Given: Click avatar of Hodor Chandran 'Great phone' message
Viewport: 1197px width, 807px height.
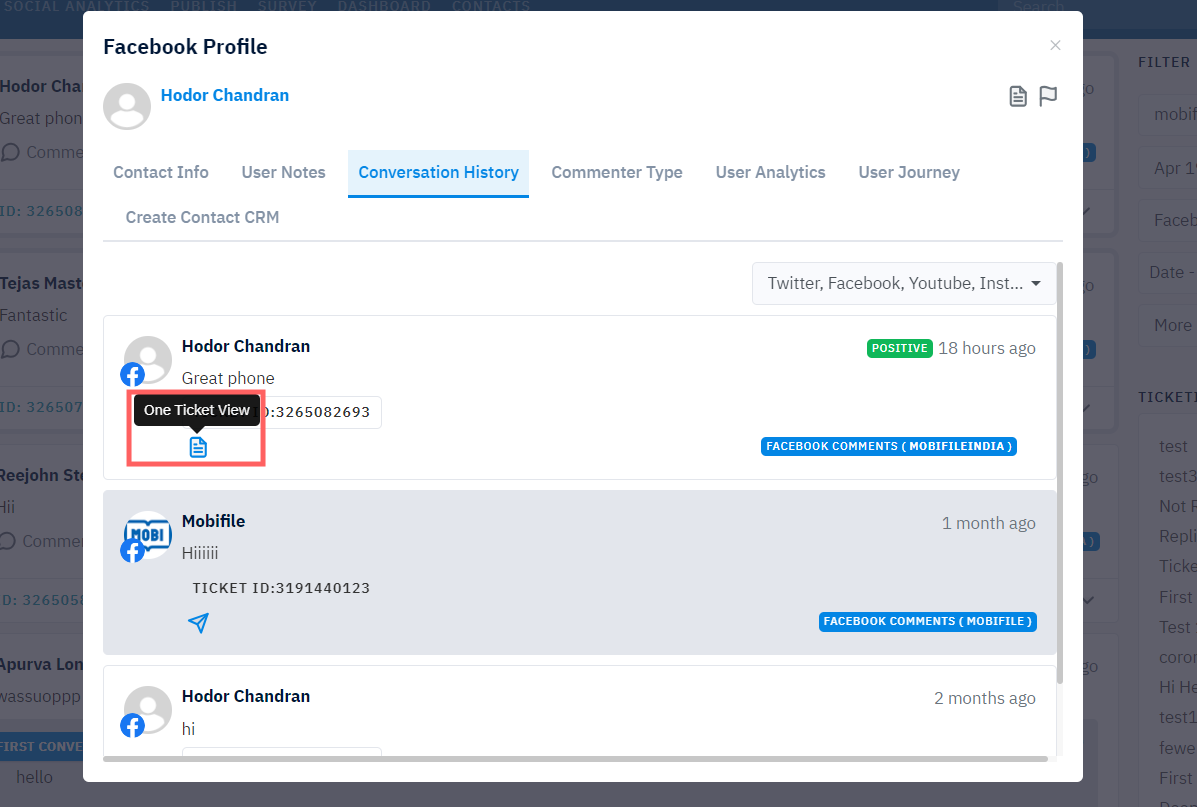Looking at the screenshot, I should tap(147, 360).
